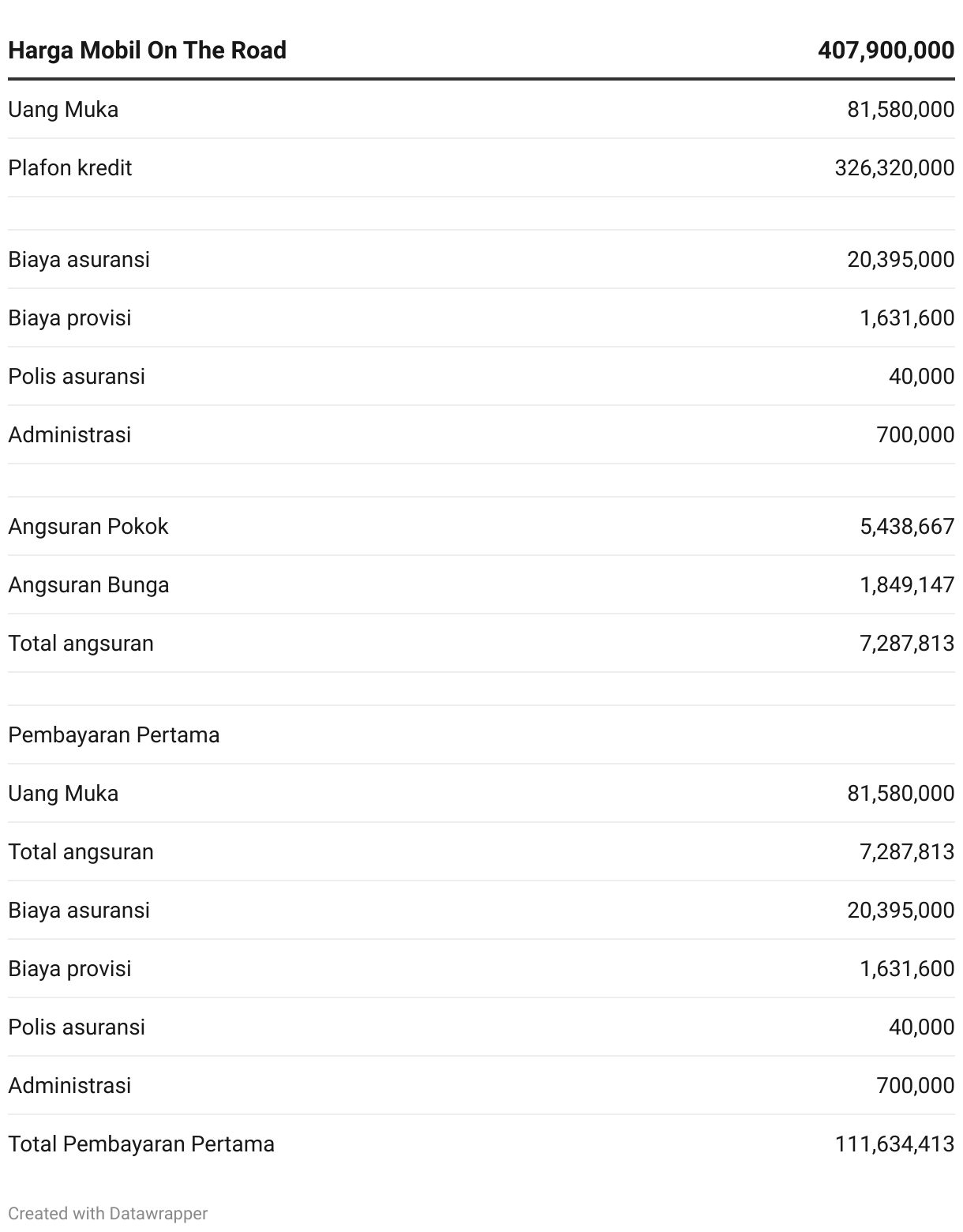Open the Created with Datawrapper link
This screenshot has width=963, height=1232.
tap(107, 1213)
